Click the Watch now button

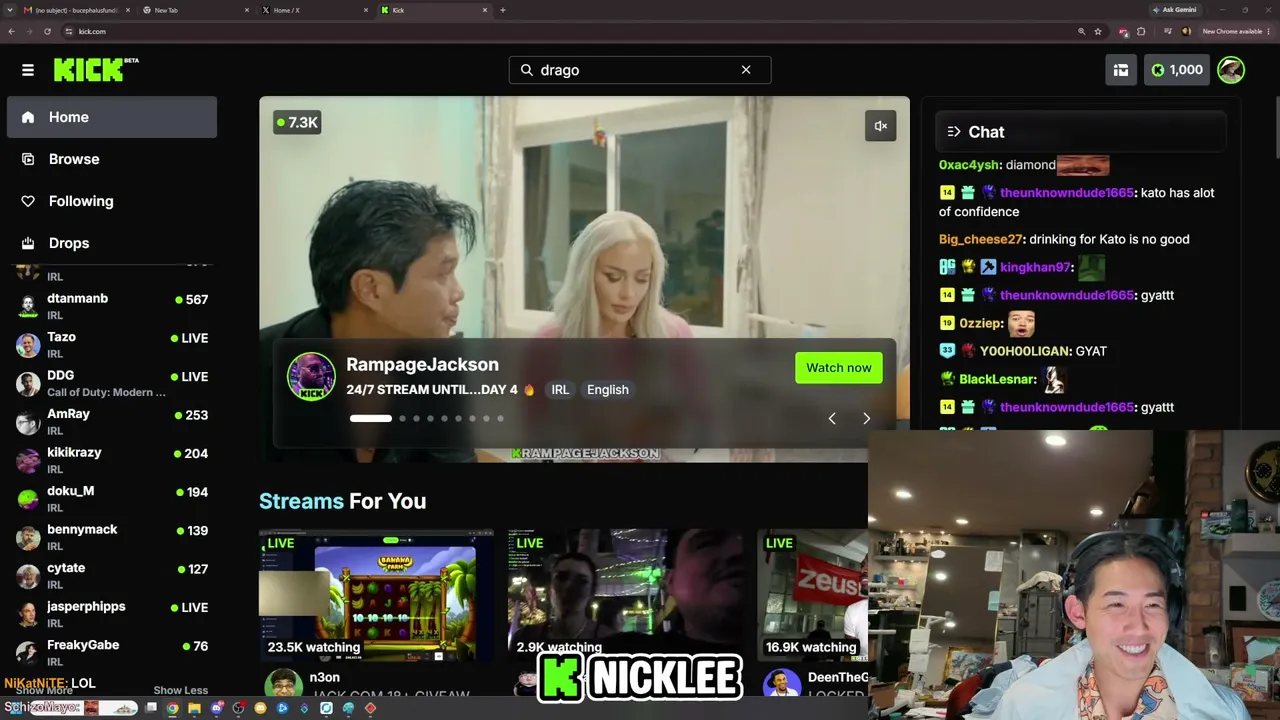(839, 368)
